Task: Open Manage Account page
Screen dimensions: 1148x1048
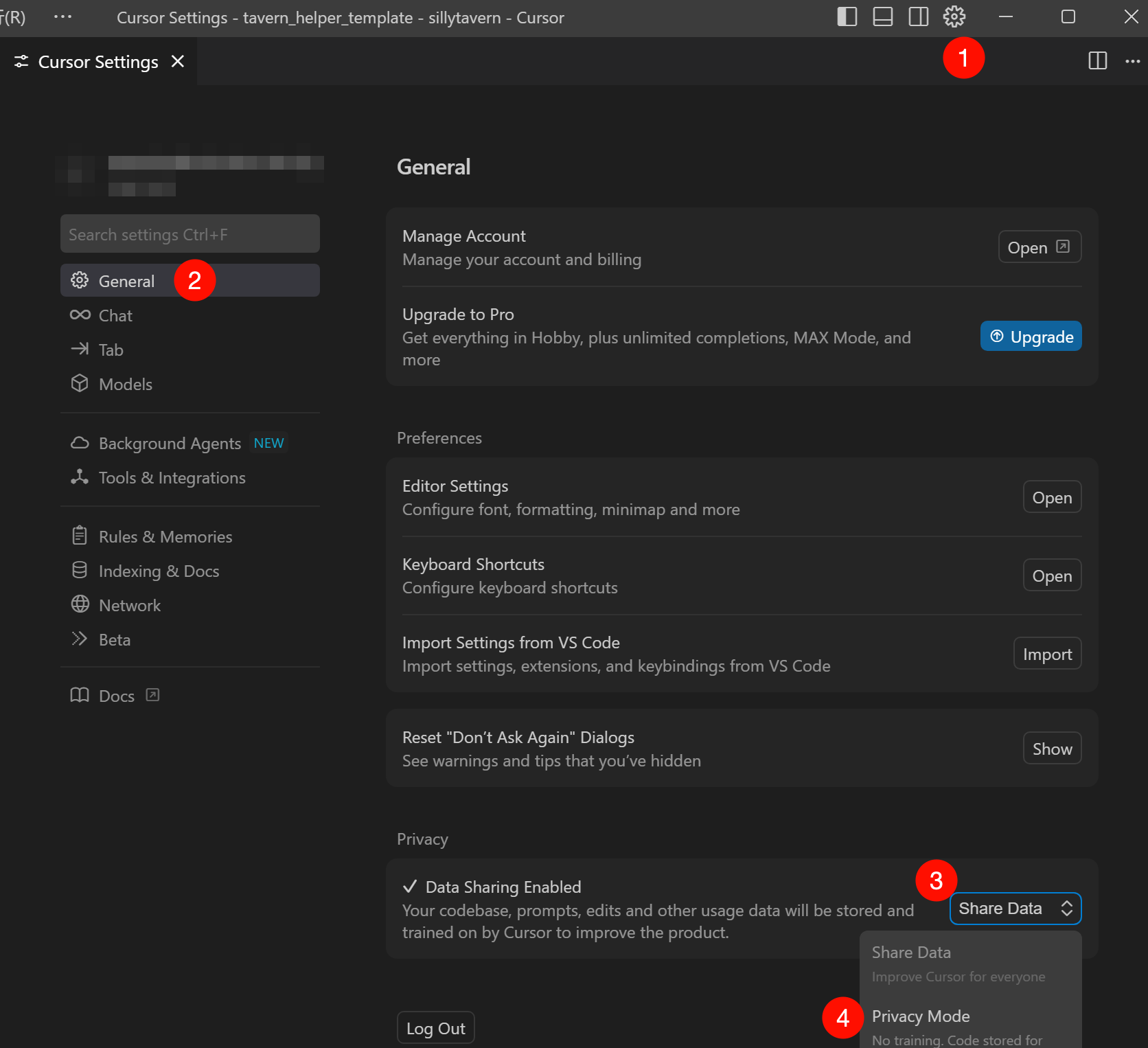Action: [x=1040, y=247]
